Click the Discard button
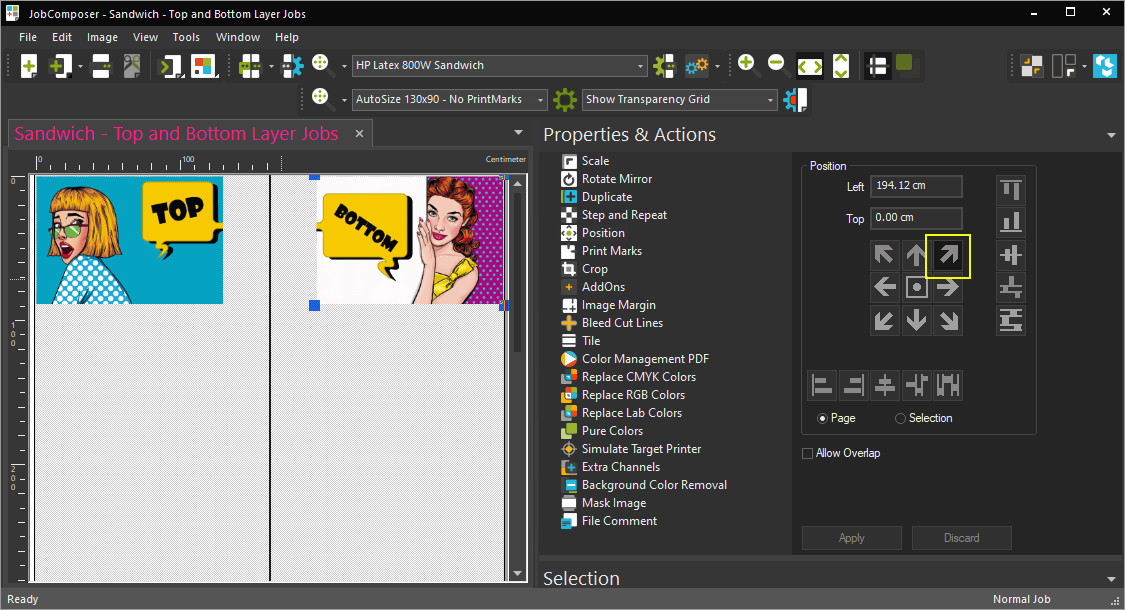This screenshot has width=1125, height=610. (961, 538)
